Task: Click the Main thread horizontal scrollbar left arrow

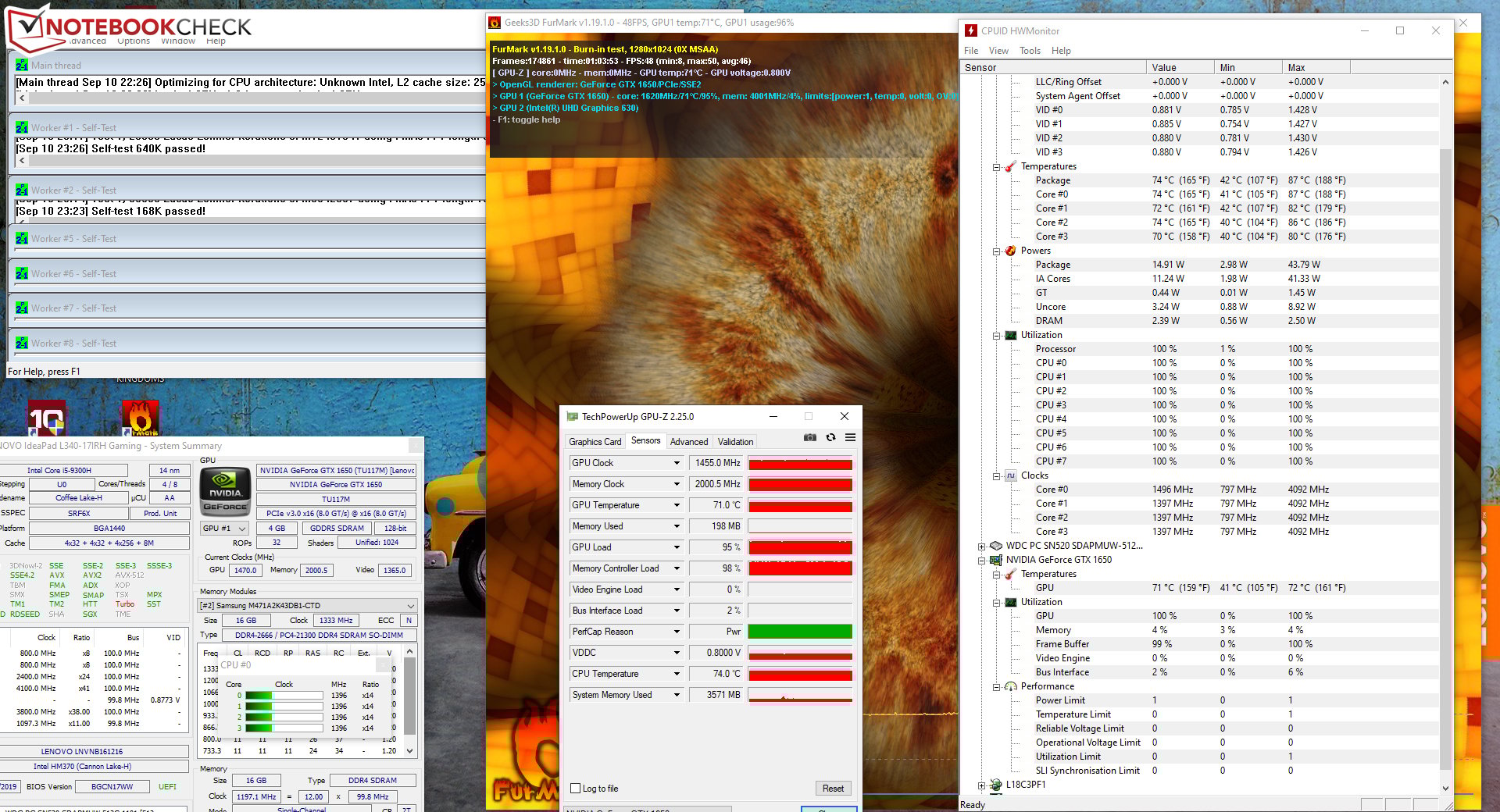Action: click(22, 98)
